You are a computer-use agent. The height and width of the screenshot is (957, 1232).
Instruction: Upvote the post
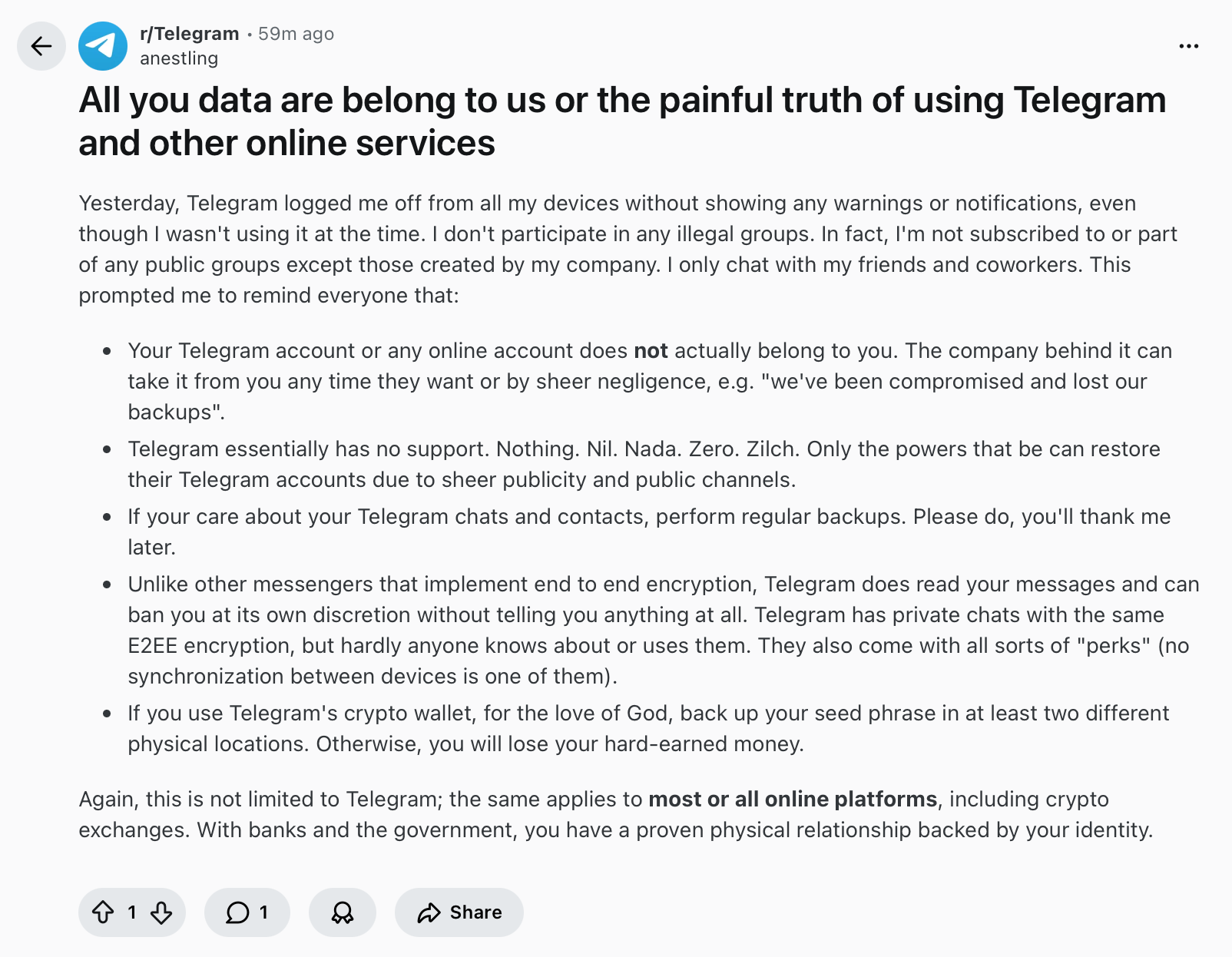click(103, 912)
